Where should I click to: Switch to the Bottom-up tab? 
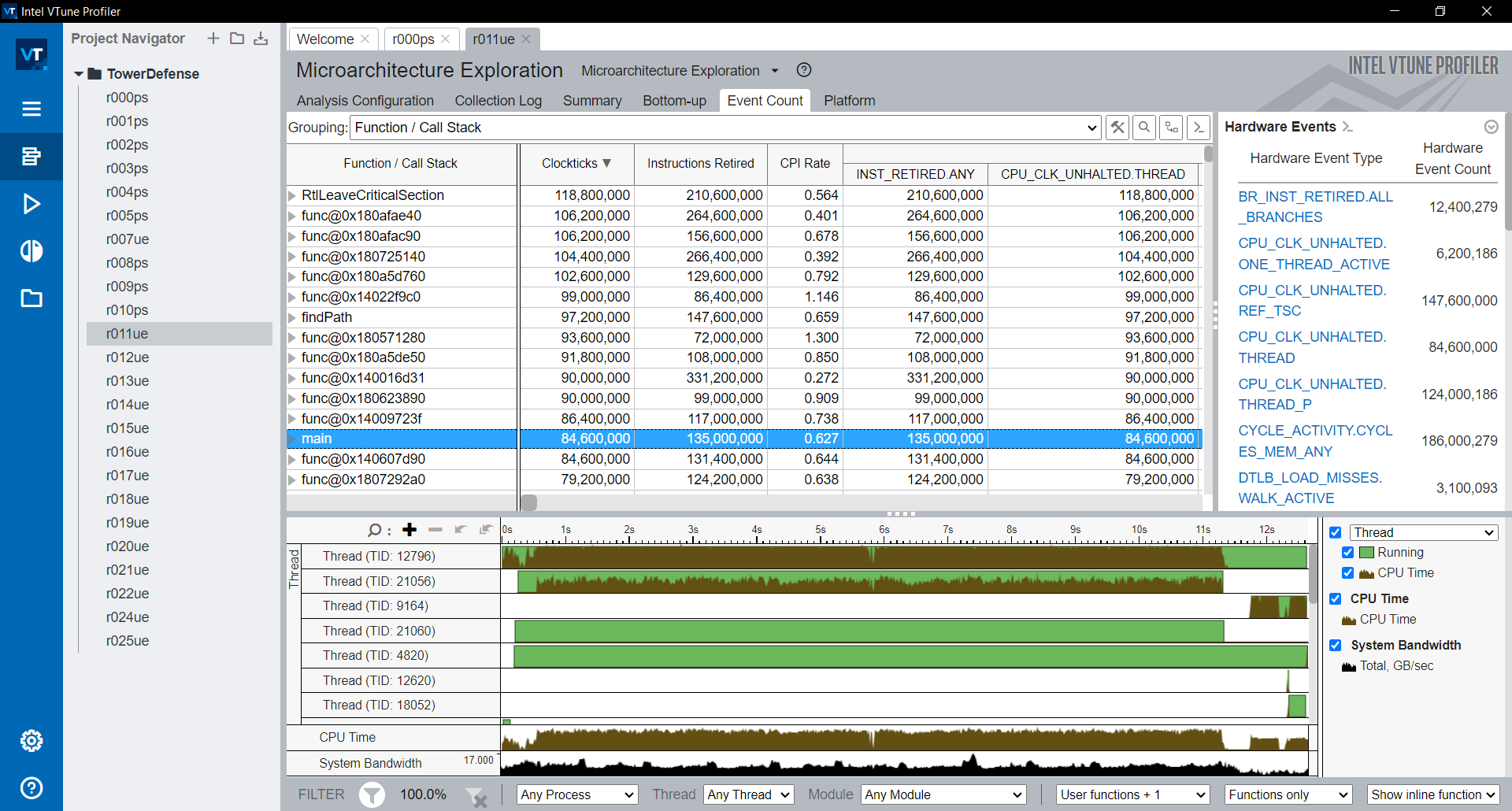coord(675,101)
